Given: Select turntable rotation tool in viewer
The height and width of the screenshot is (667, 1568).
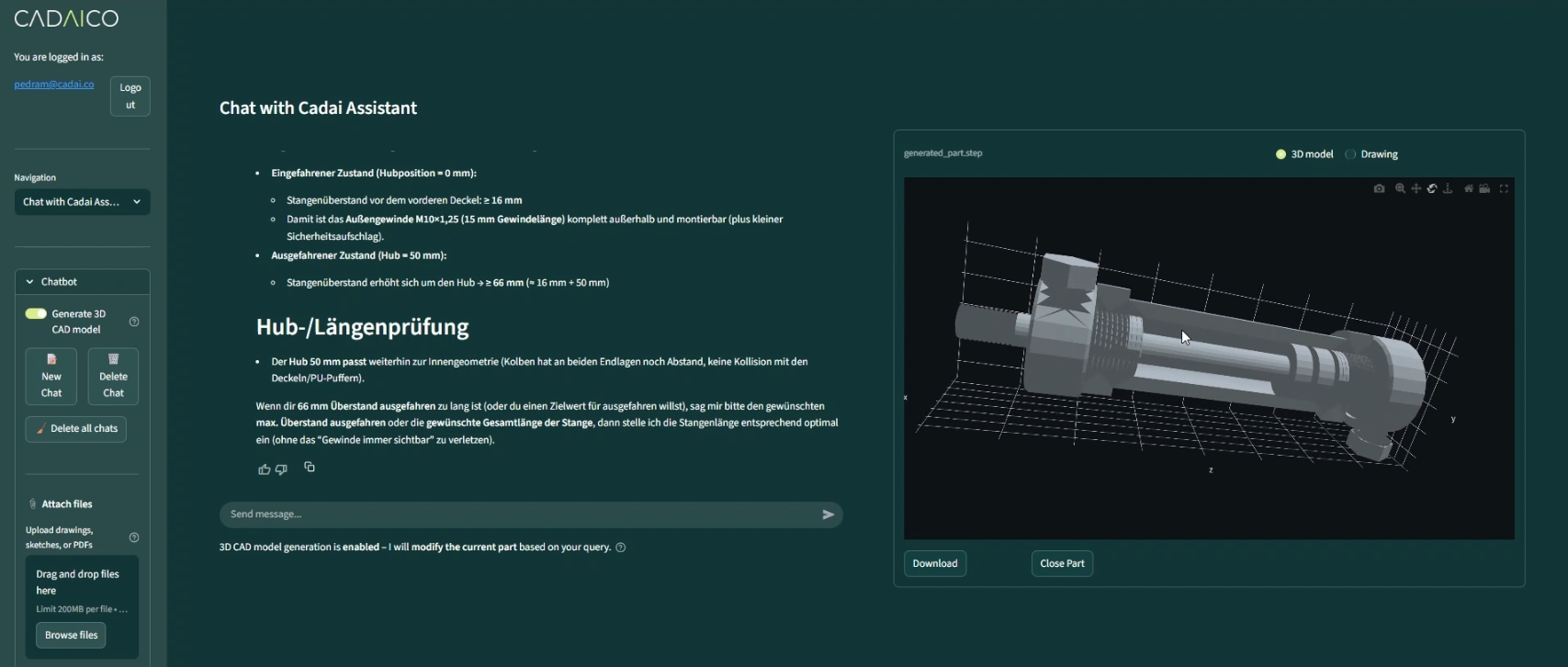Looking at the screenshot, I should coord(1448,188).
